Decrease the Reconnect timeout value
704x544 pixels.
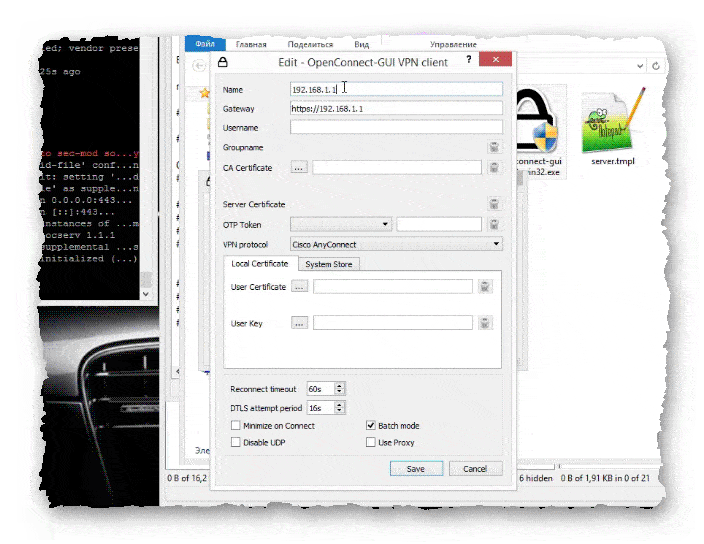339,391
